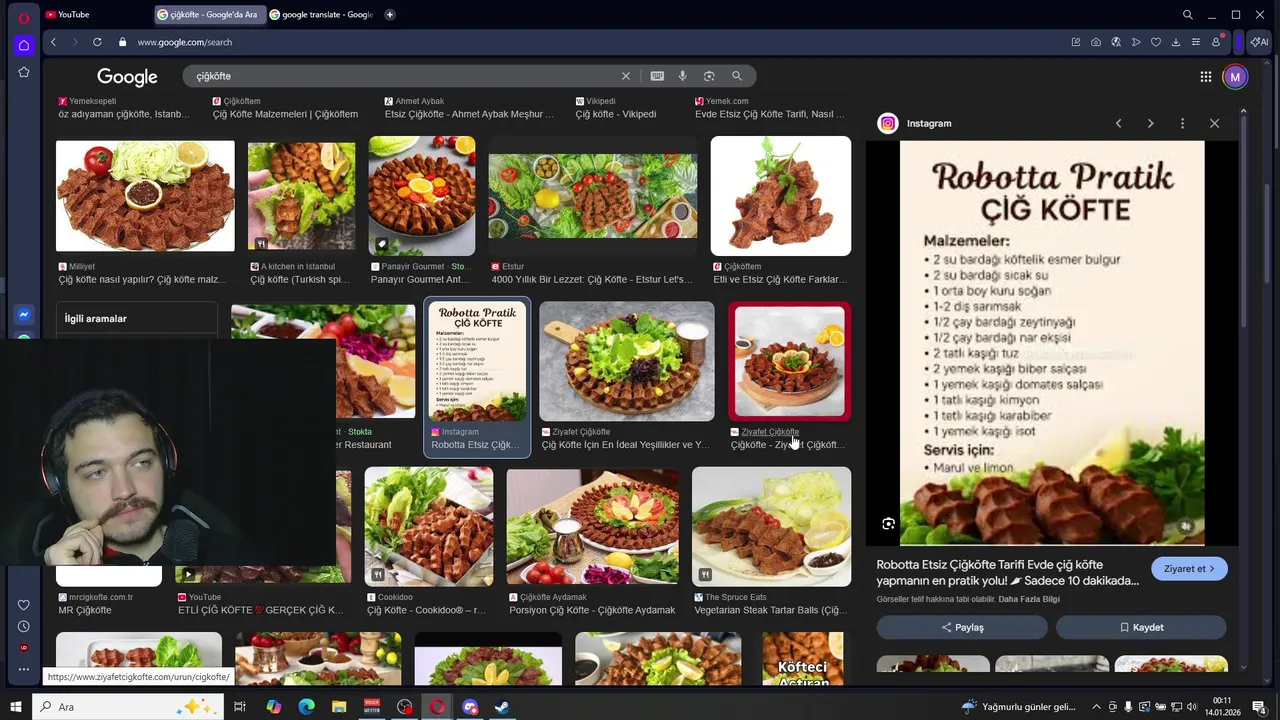
Task: Switch to the YouTube tab
Action: pyautogui.click(x=97, y=14)
